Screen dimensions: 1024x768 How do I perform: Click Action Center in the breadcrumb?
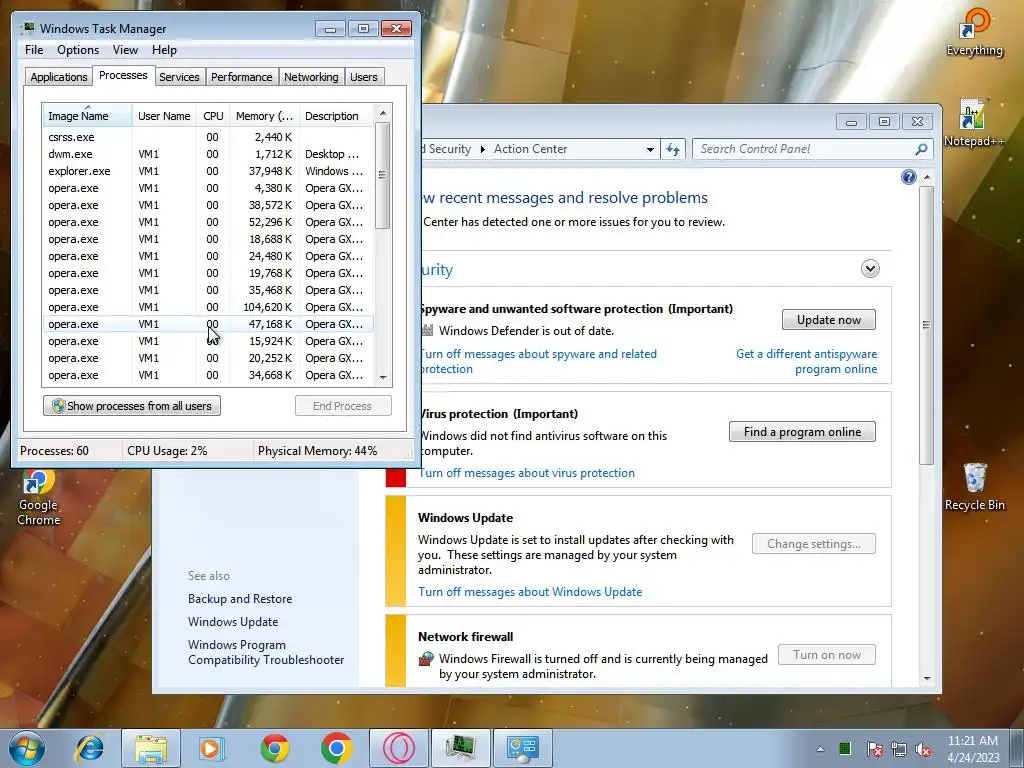point(530,149)
